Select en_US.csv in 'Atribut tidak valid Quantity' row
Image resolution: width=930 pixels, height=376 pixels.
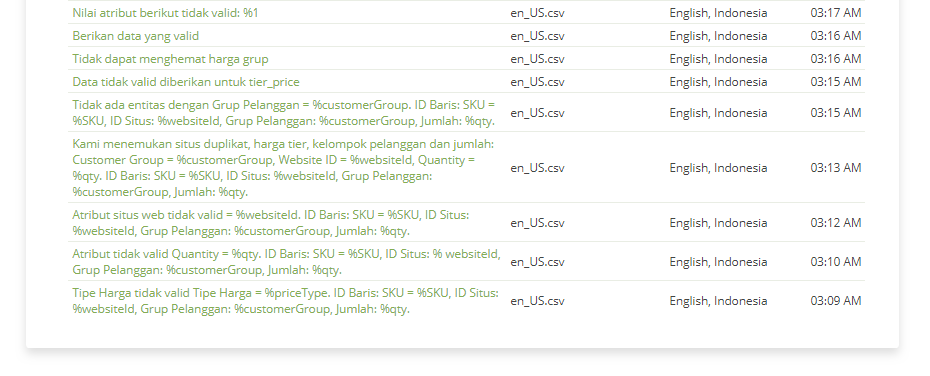click(x=537, y=262)
